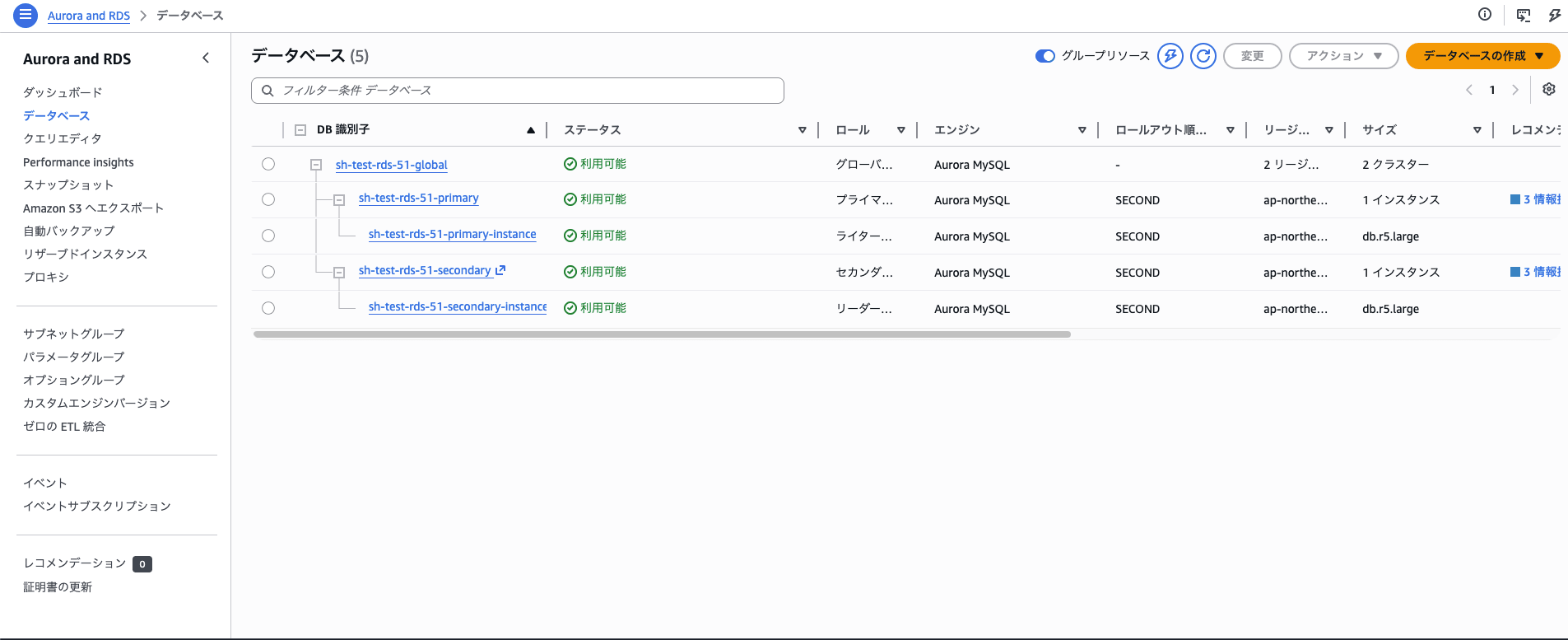
Task: Open Aurora and RDS breadcrumb link
Action: [89, 16]
